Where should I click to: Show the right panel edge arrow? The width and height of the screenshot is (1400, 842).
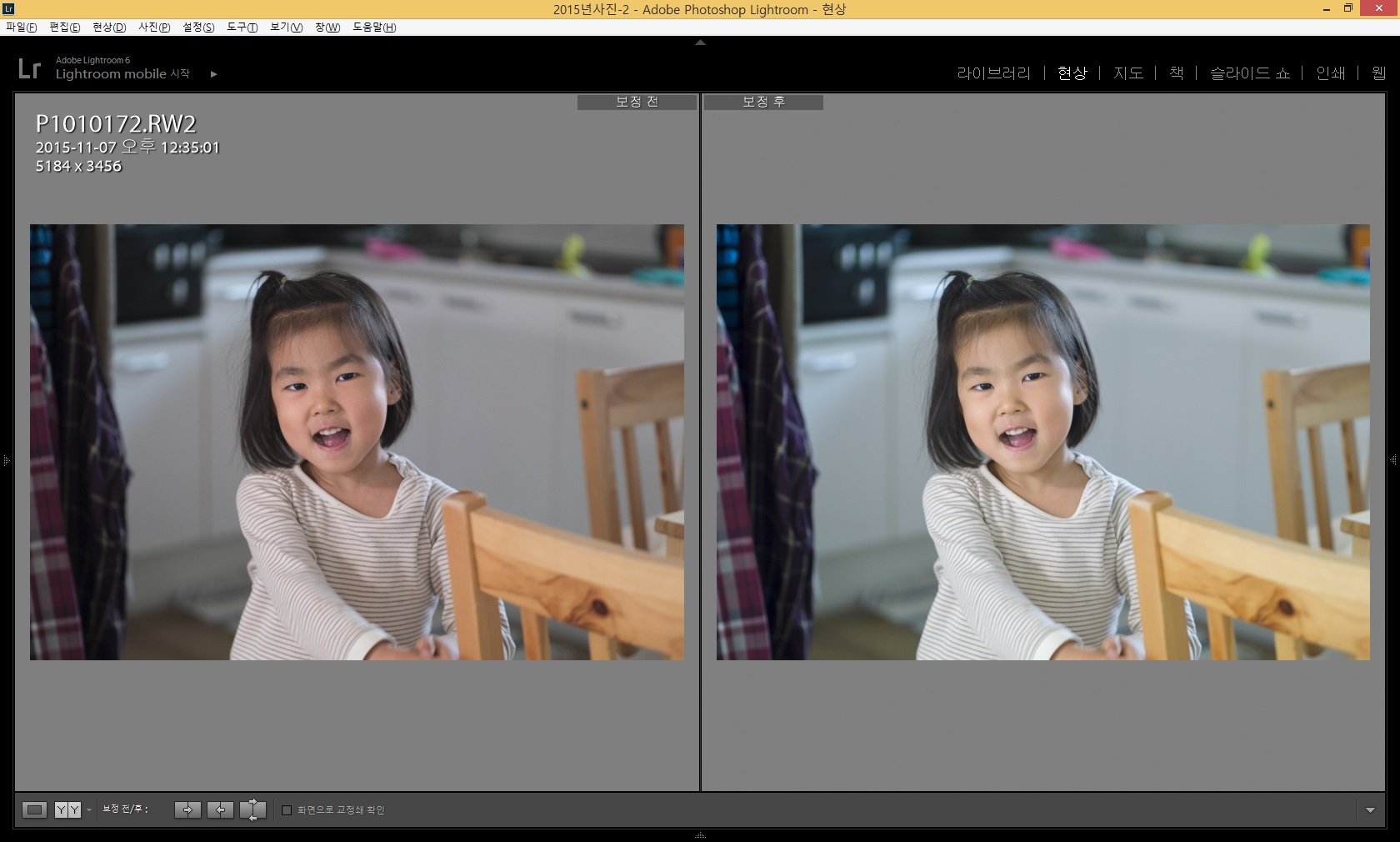(x=1393, y=460)
